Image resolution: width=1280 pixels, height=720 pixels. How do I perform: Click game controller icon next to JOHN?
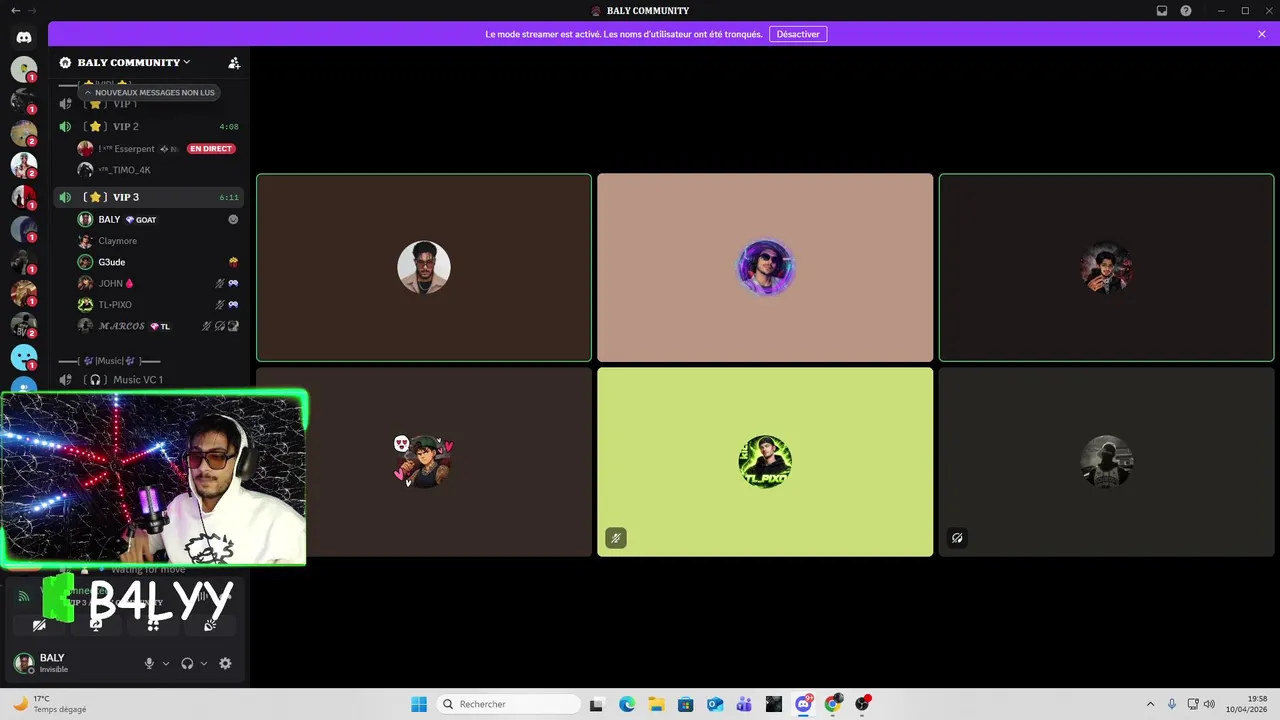(x=233, y=283)
